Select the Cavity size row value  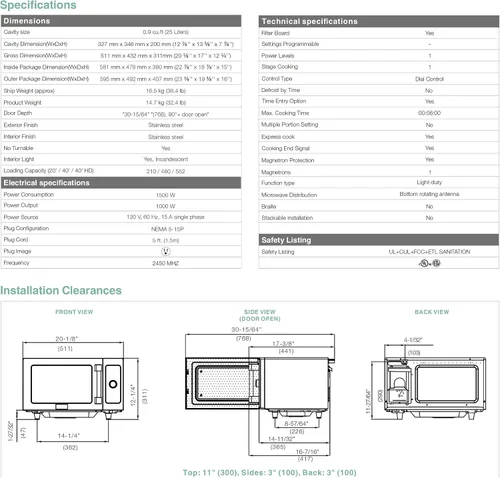pos(166,32)
